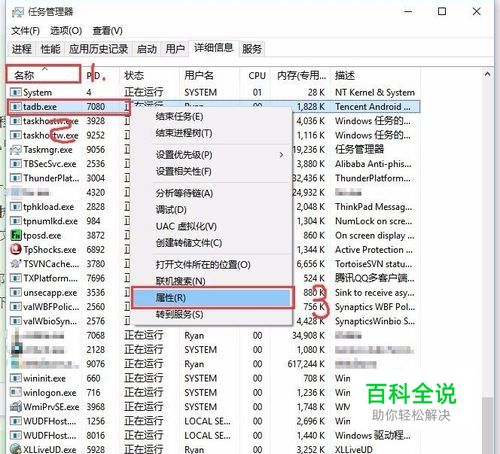The width and height of the screenshot is (500, 454).
Task: Click the WUDFHost icon with PID 8016
Action: click(x=15, y=435)
